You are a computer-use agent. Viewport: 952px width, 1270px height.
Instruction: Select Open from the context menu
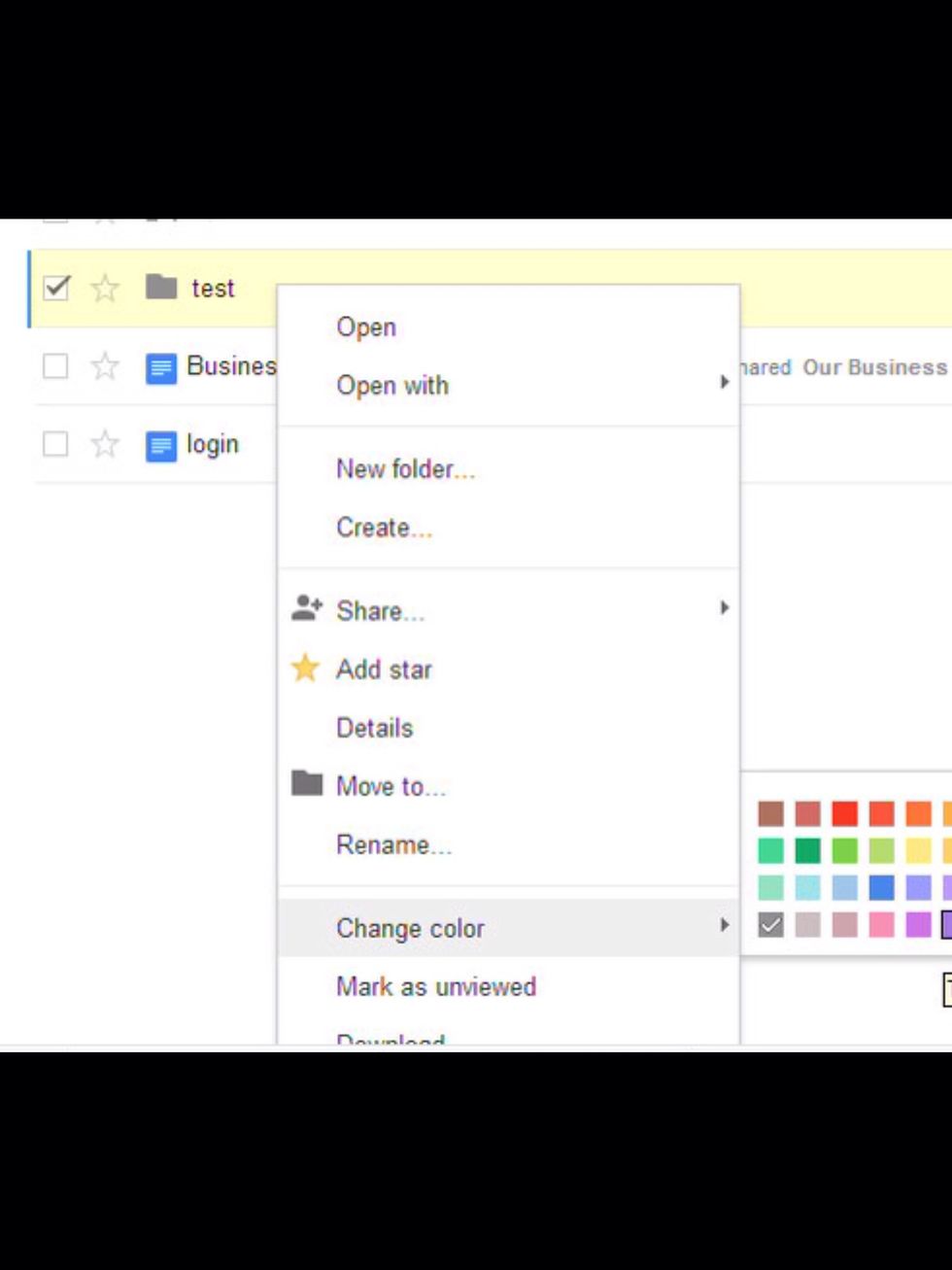(366, 326)
